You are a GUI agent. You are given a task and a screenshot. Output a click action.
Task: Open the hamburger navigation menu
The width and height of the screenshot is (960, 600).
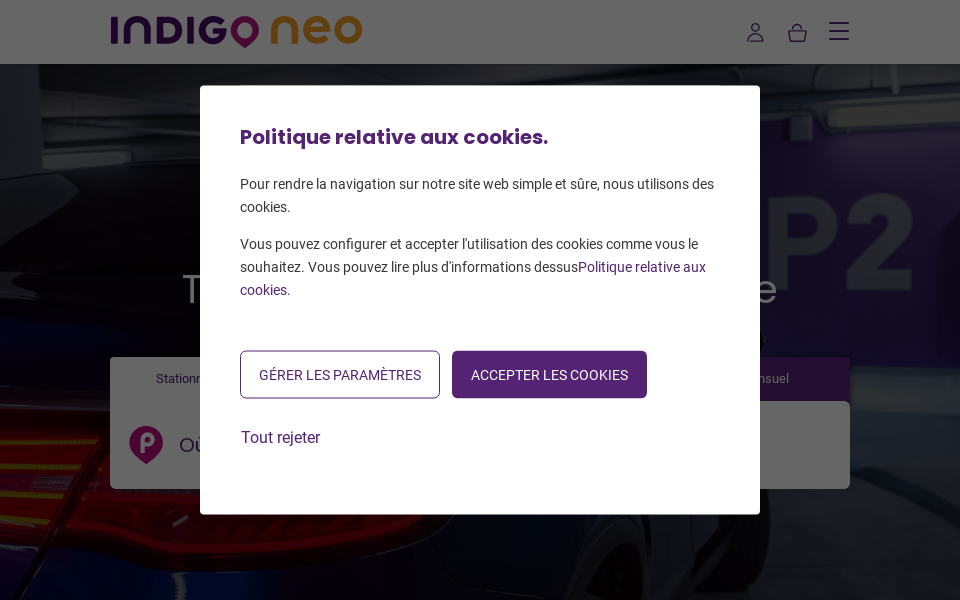(x=839, y=31)
